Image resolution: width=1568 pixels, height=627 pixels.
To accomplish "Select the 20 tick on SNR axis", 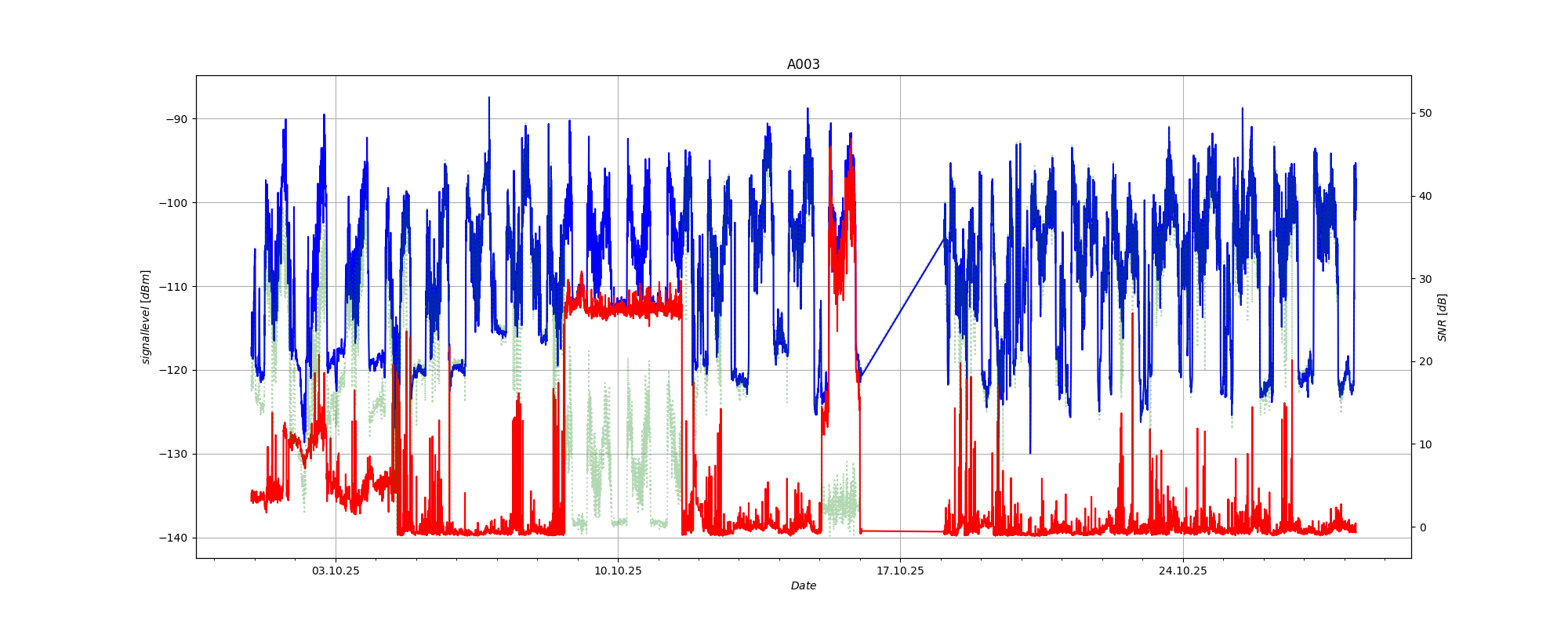I will coord(1425,361).
